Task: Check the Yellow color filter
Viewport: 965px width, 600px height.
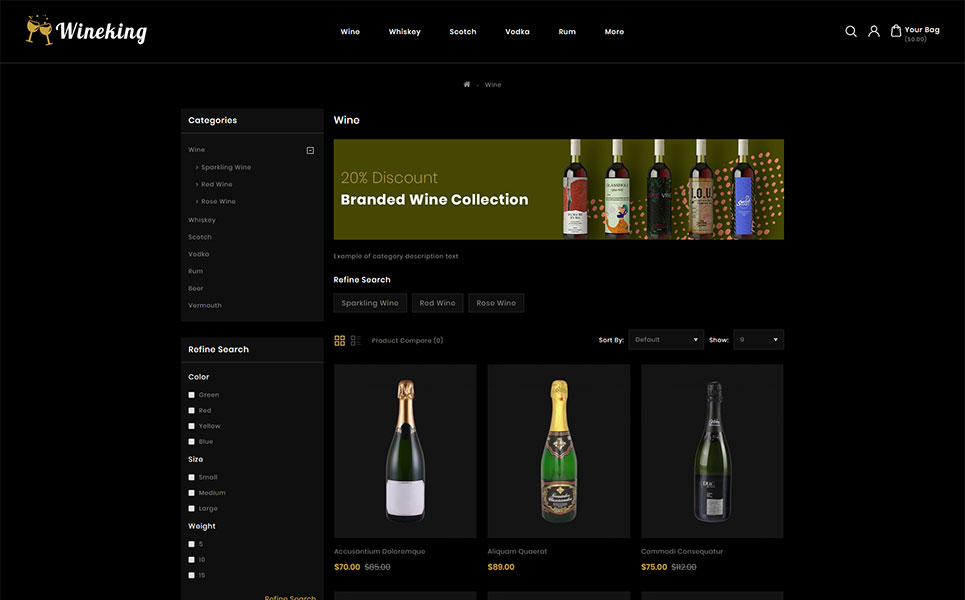Action: pos(191,426)
